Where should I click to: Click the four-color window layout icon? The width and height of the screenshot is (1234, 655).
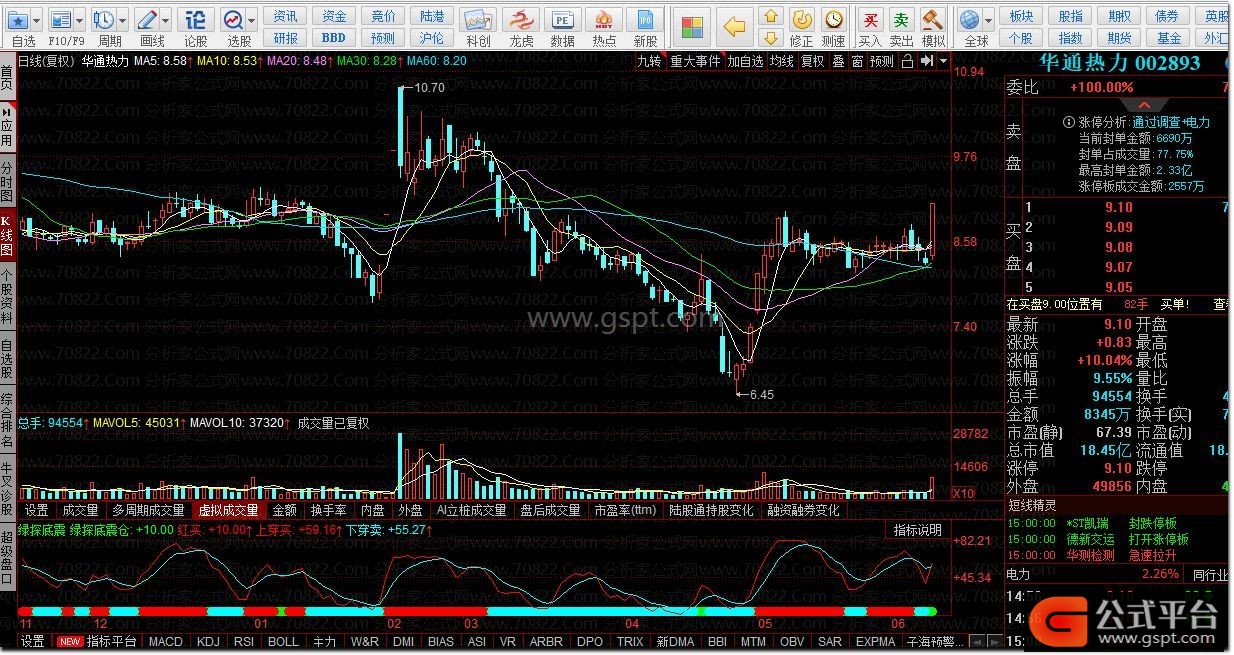(x=690, y=26)
